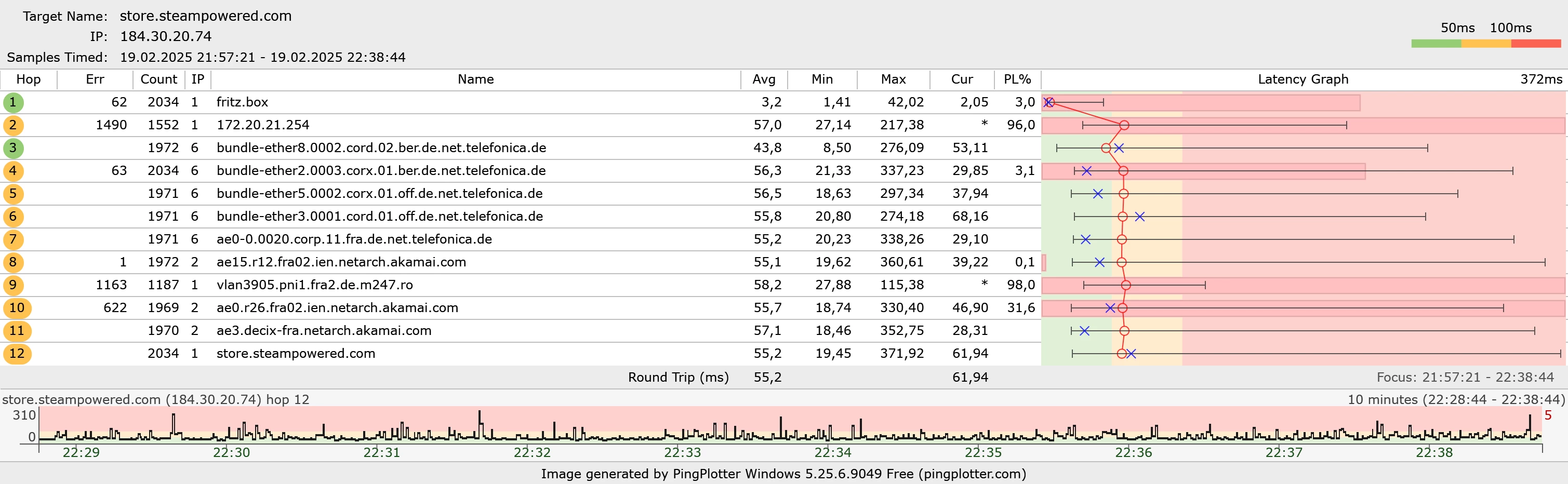
Task: Select the 172.20.21.254 hop name
Action: coord(263,125)
